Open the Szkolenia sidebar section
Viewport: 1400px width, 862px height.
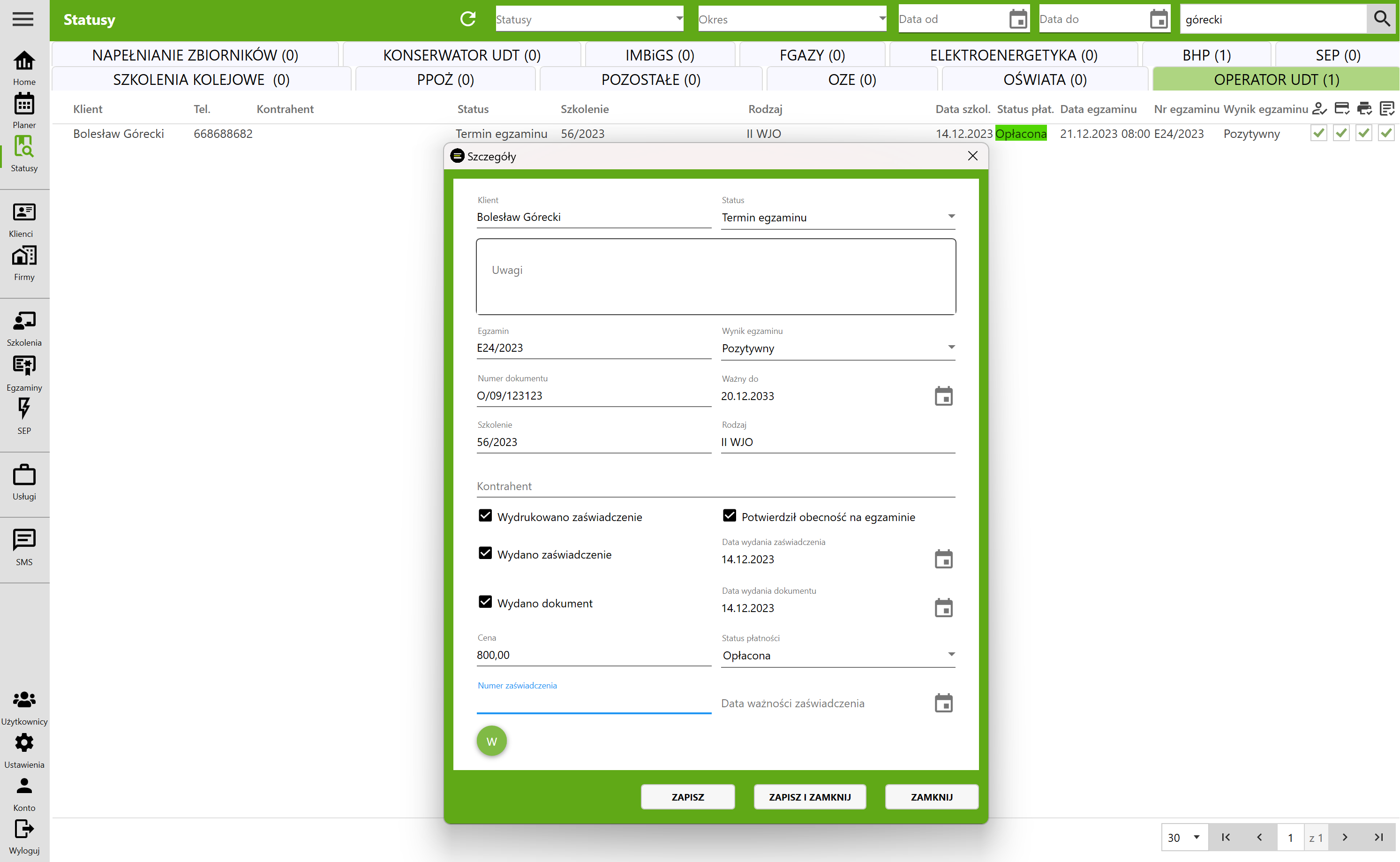(x=24, y=329)
